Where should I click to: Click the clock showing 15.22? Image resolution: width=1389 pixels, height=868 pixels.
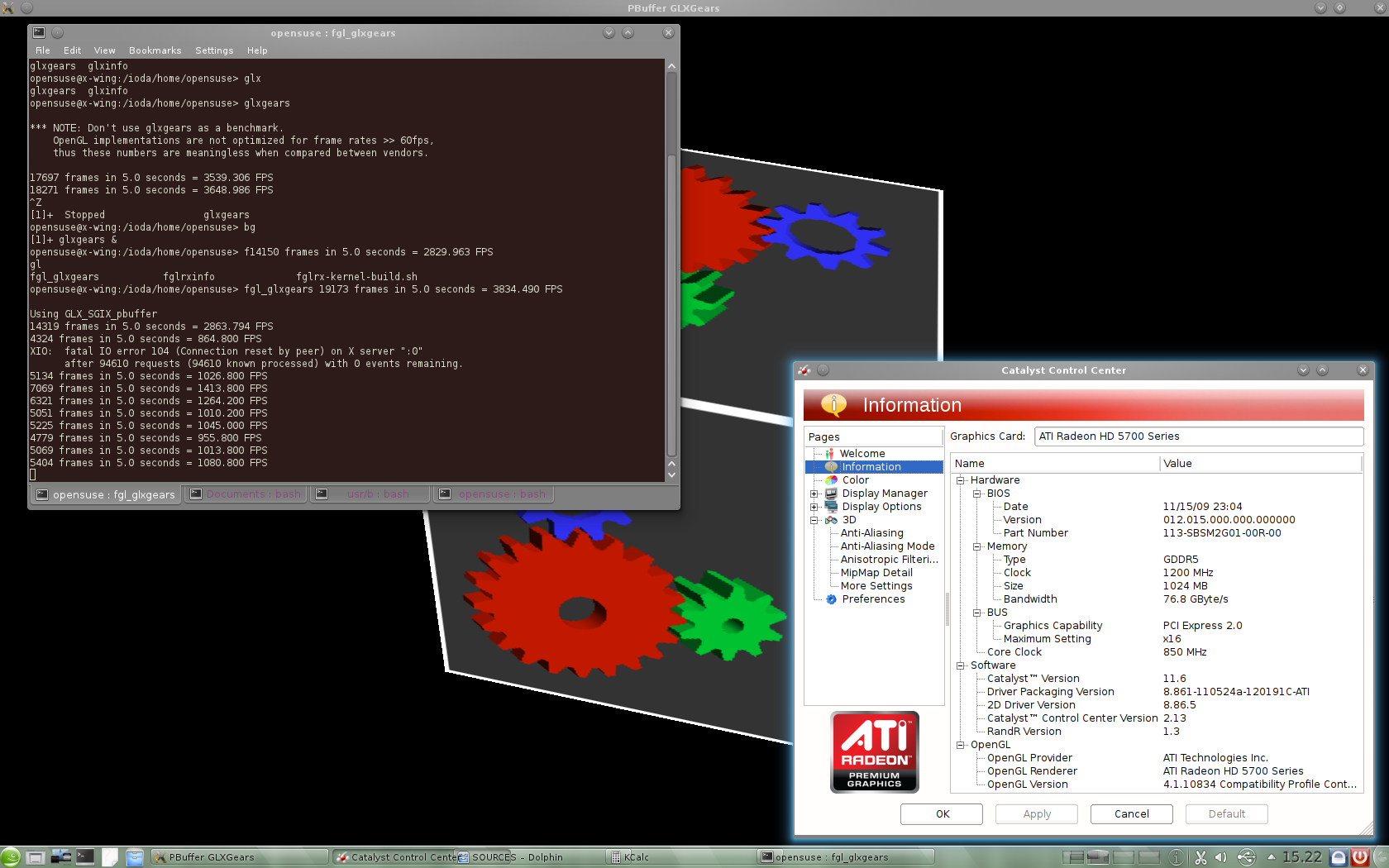[x=1302, y=857]
